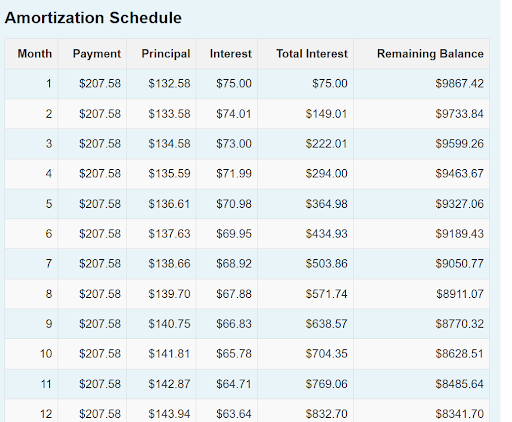512x422 pixels.
Task: Select the $133.58 principal cell
Action: (169, 114)
